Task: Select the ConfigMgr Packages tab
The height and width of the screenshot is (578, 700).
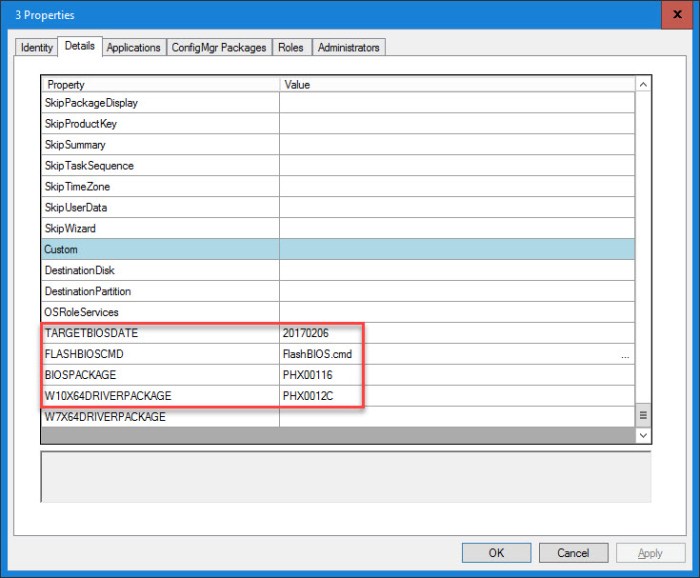Action: 219,47
